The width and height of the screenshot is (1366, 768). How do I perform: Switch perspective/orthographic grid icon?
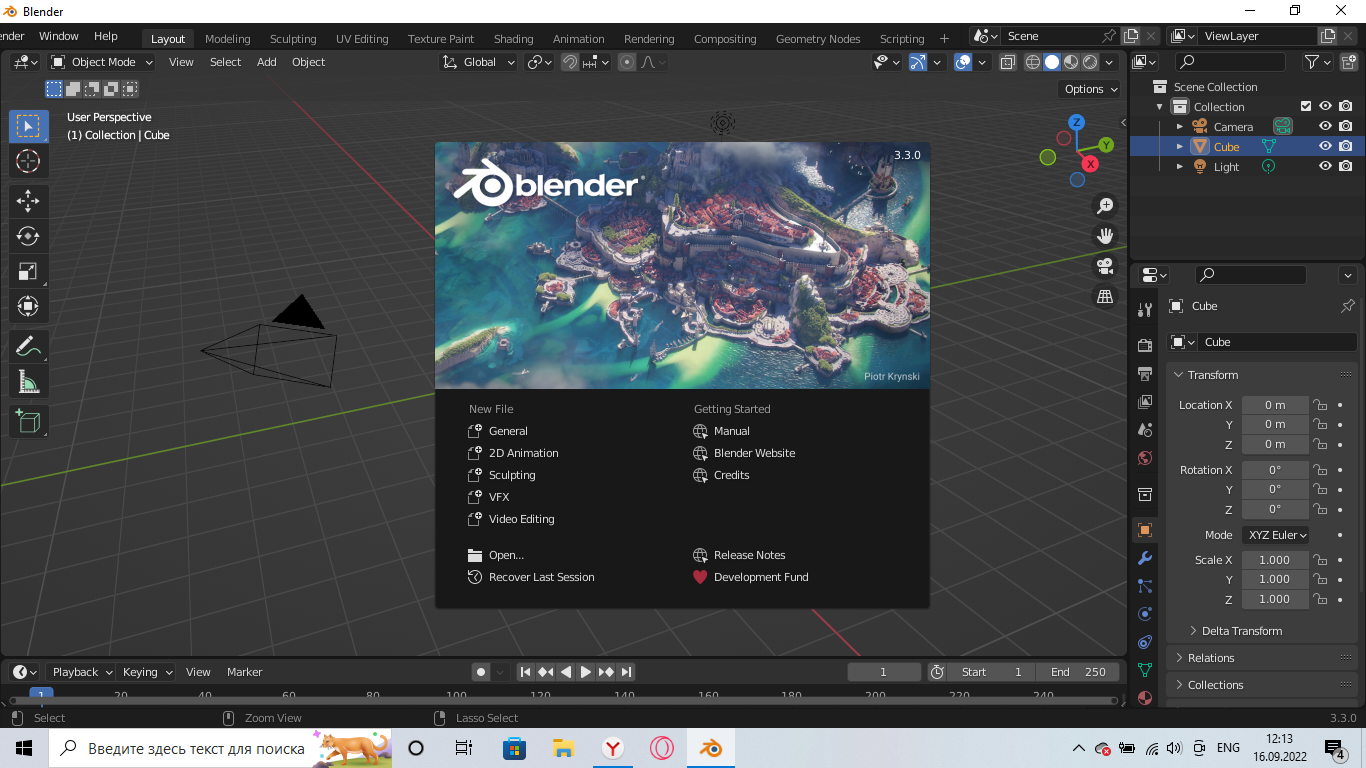(1105, 296)
